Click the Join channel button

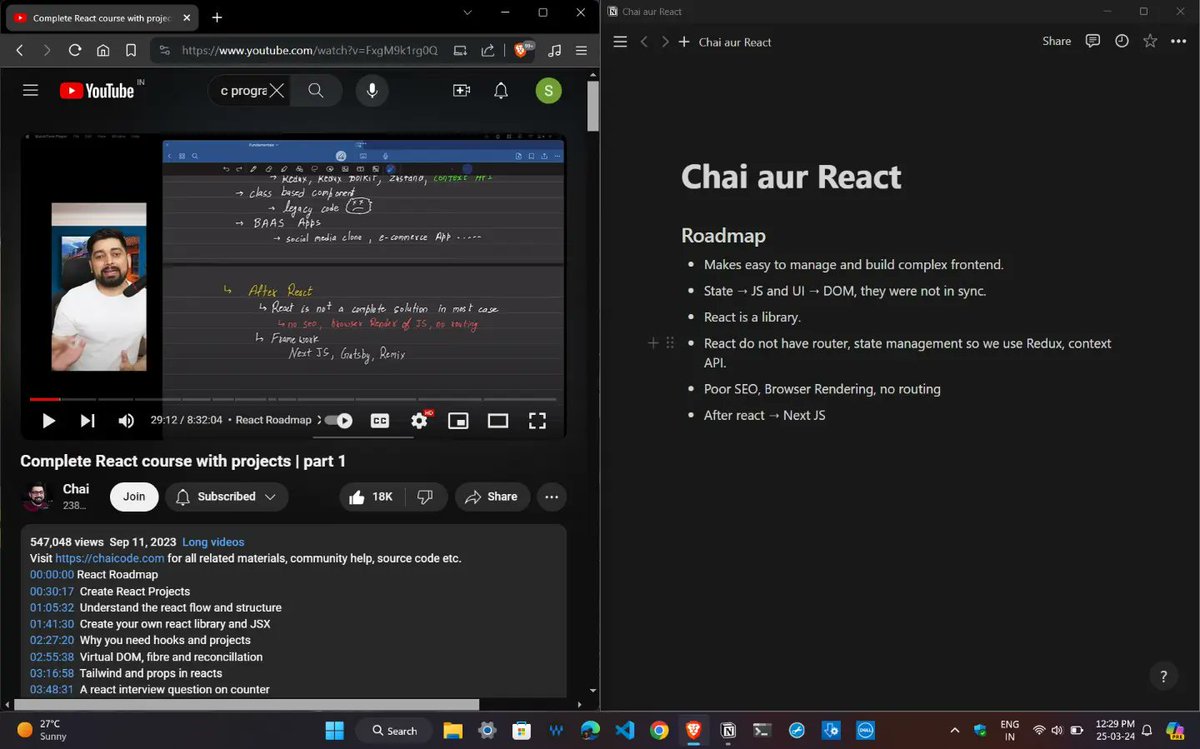(x=134, y=496)
